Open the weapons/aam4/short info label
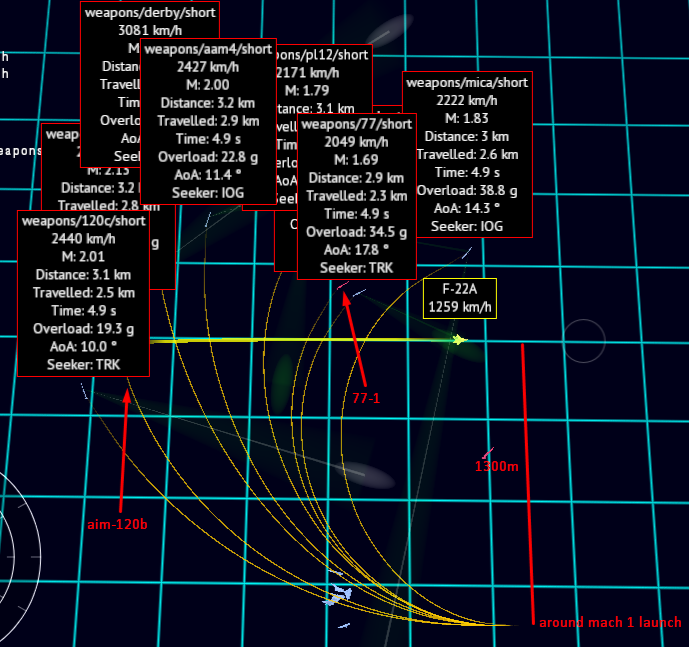The height and width of the screenshot is (647, 689). point(208,122)
